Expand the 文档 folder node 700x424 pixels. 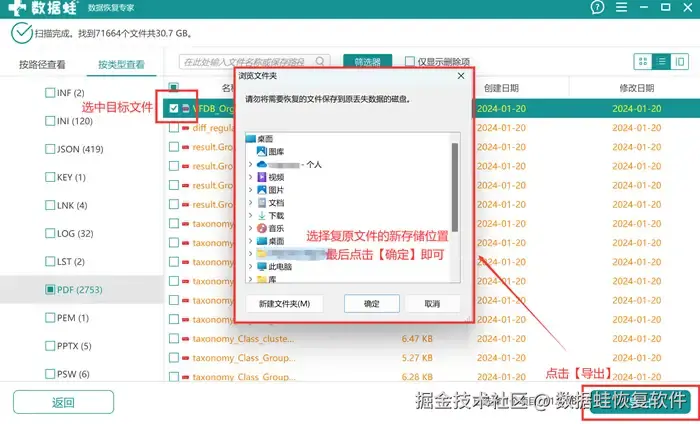click(250, 203)
